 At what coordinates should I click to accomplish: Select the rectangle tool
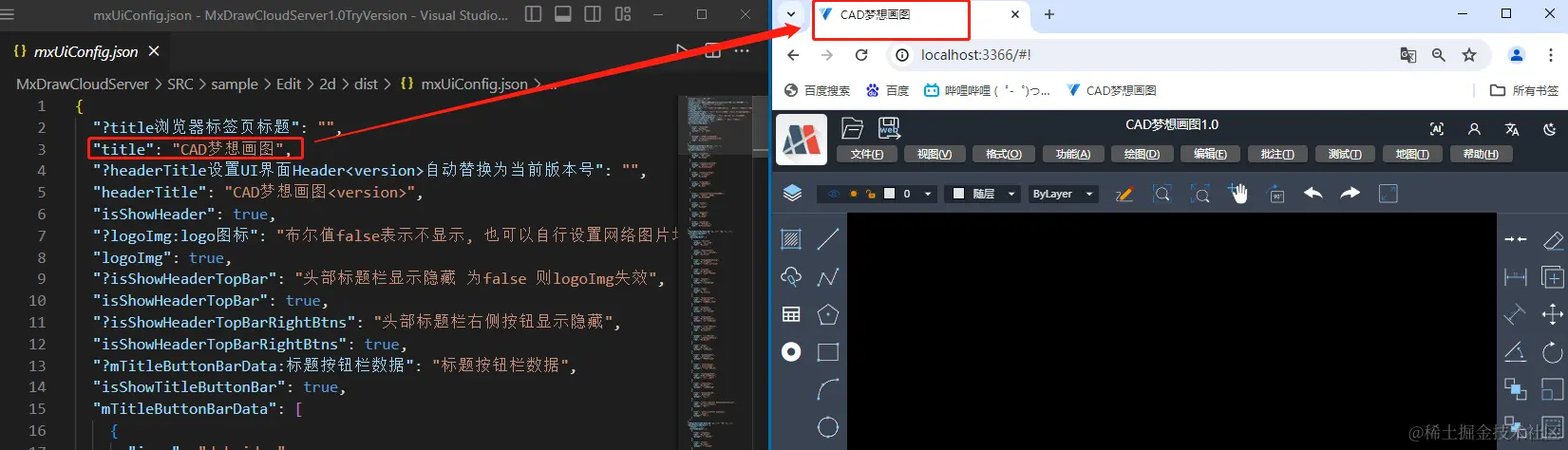pyautogui.click(x=828, y=352)
